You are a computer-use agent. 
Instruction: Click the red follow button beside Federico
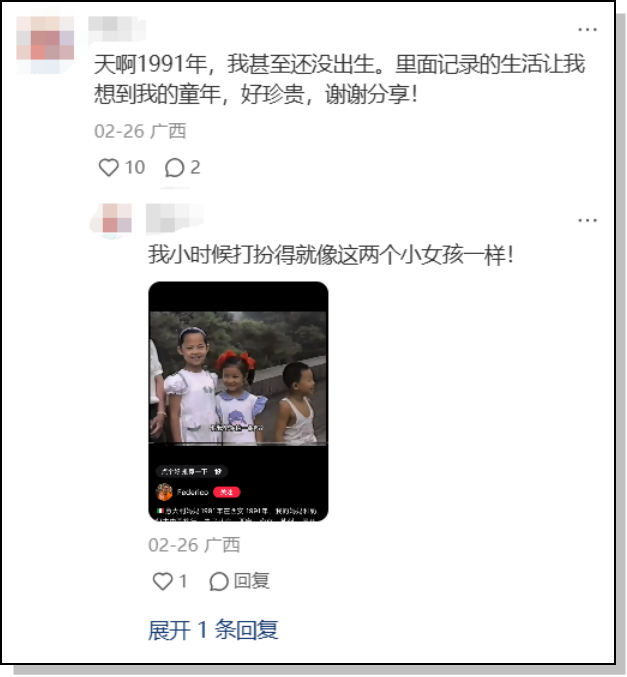tap(226, 492)
